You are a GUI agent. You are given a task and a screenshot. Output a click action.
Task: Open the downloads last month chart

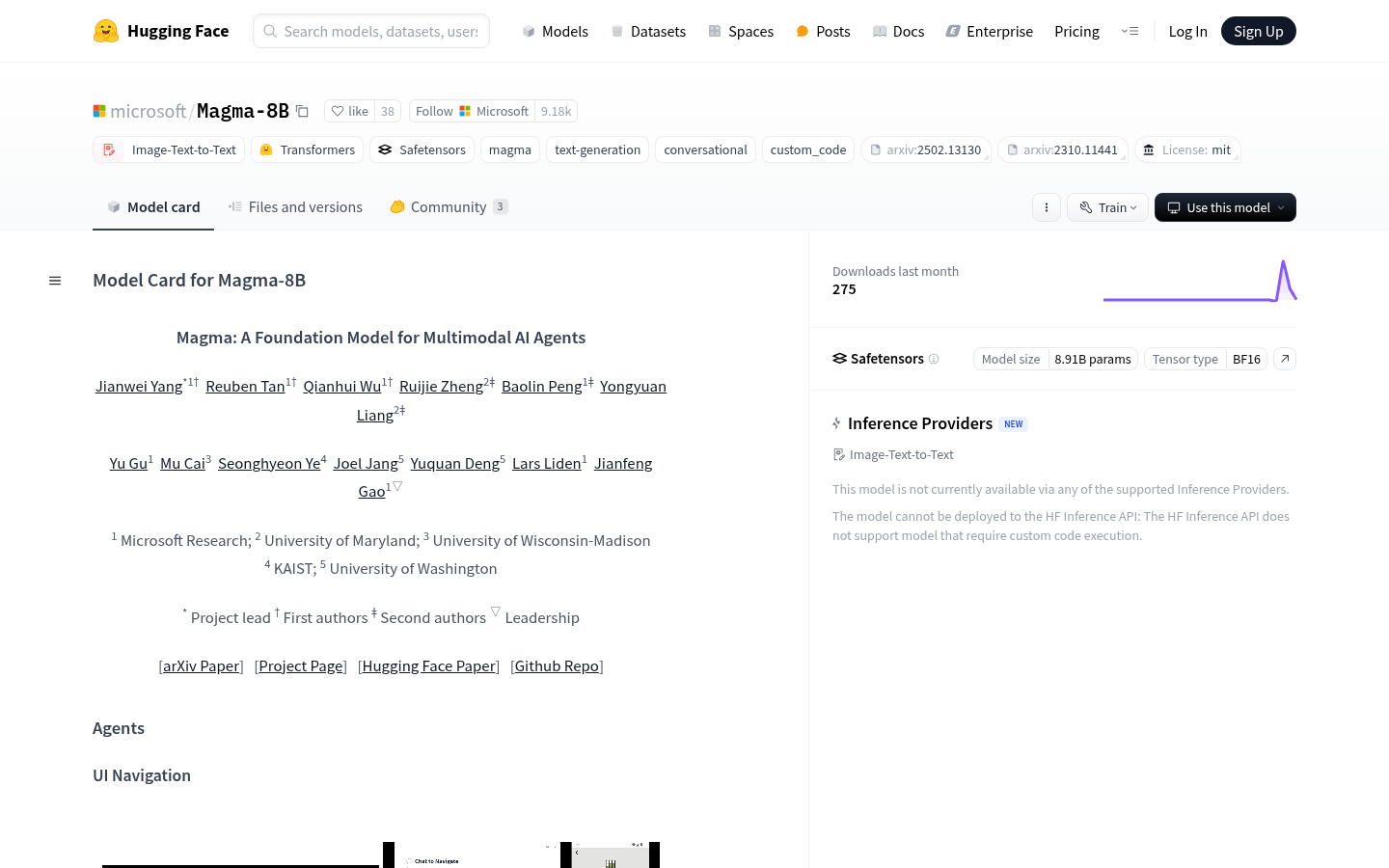tap(1199, 282)
